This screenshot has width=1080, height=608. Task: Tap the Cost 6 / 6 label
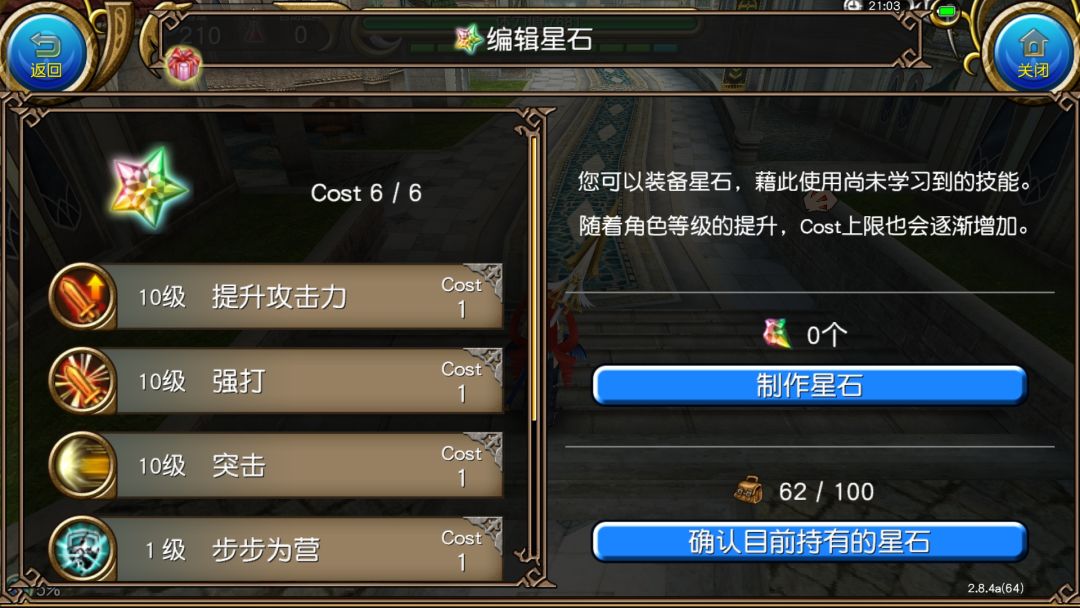[366, 193]
